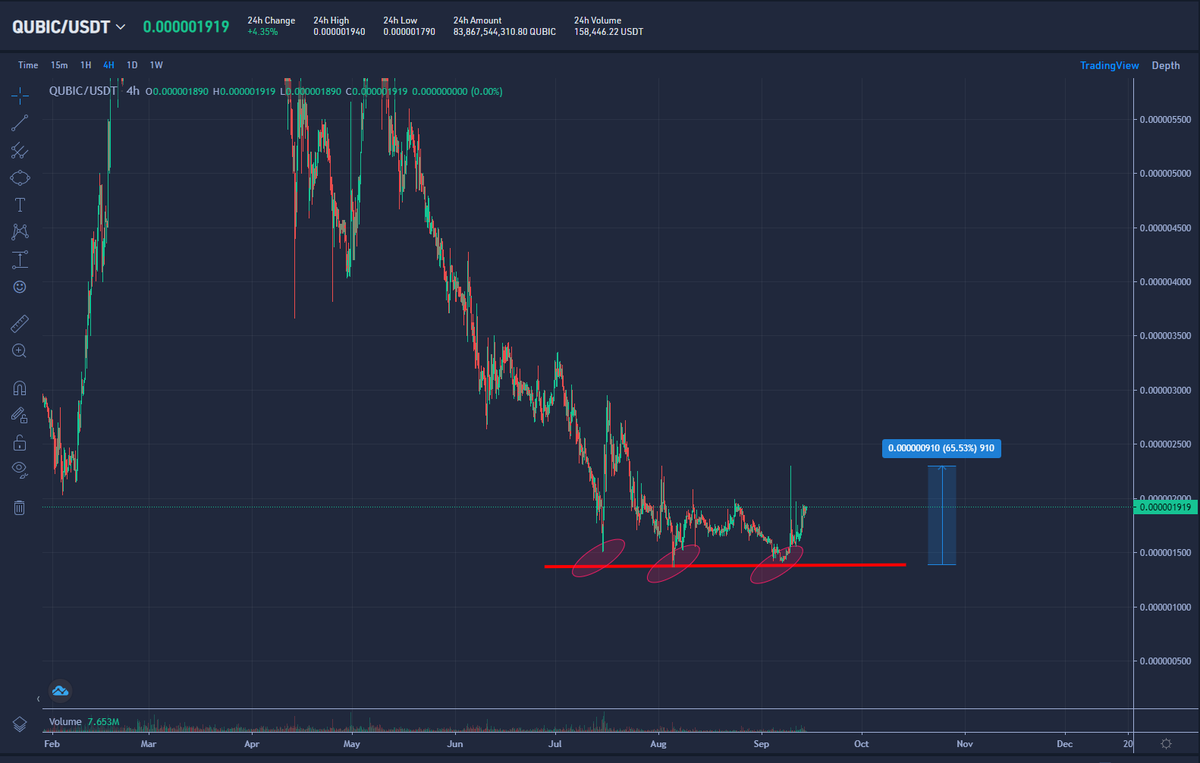Select the ruler measure tool
The image size is (1200, 763).
(x=20, y=324)
